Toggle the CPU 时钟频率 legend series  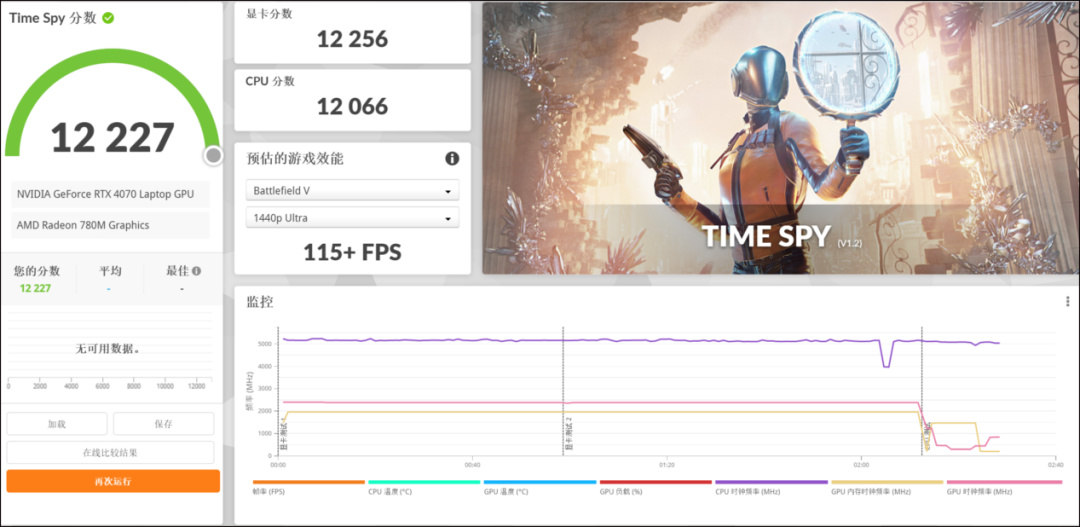pos(771,488)
